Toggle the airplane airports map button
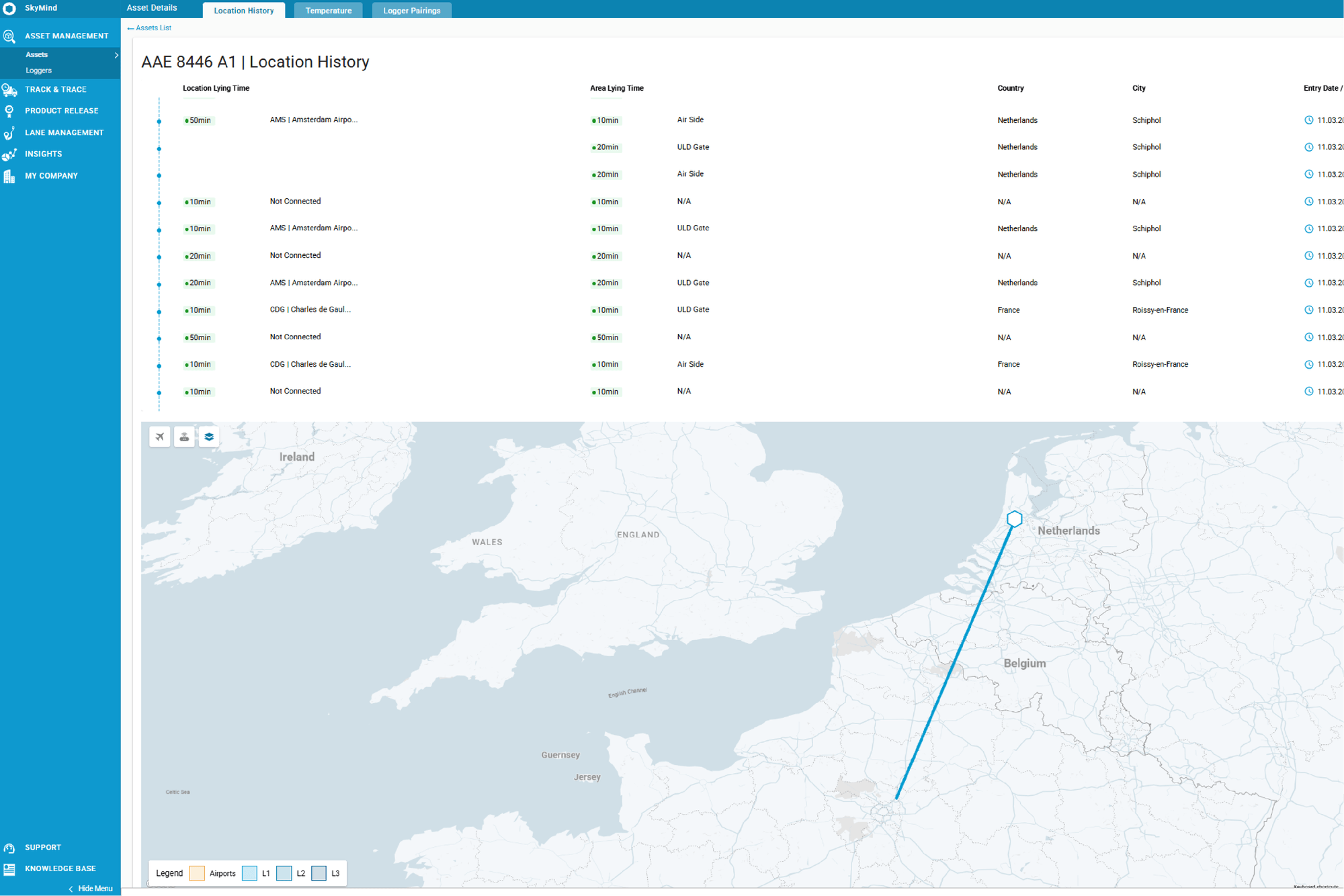This screenshot has width=1344, height=896. (x=160, y=437)
